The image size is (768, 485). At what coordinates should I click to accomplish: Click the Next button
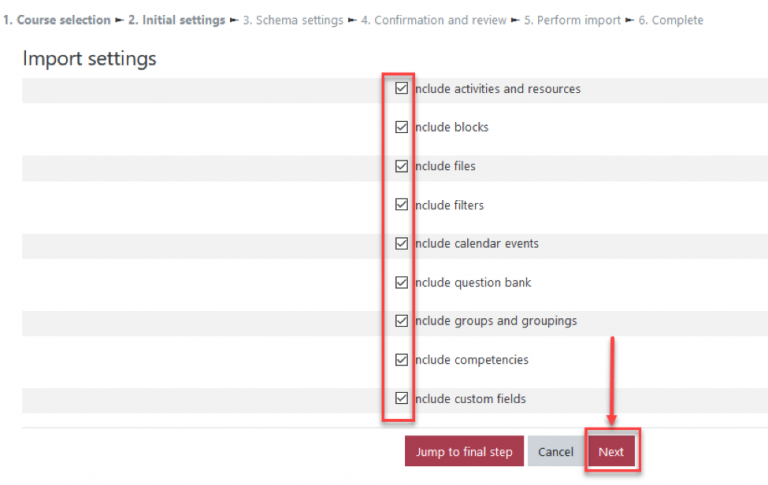(611, 451)
